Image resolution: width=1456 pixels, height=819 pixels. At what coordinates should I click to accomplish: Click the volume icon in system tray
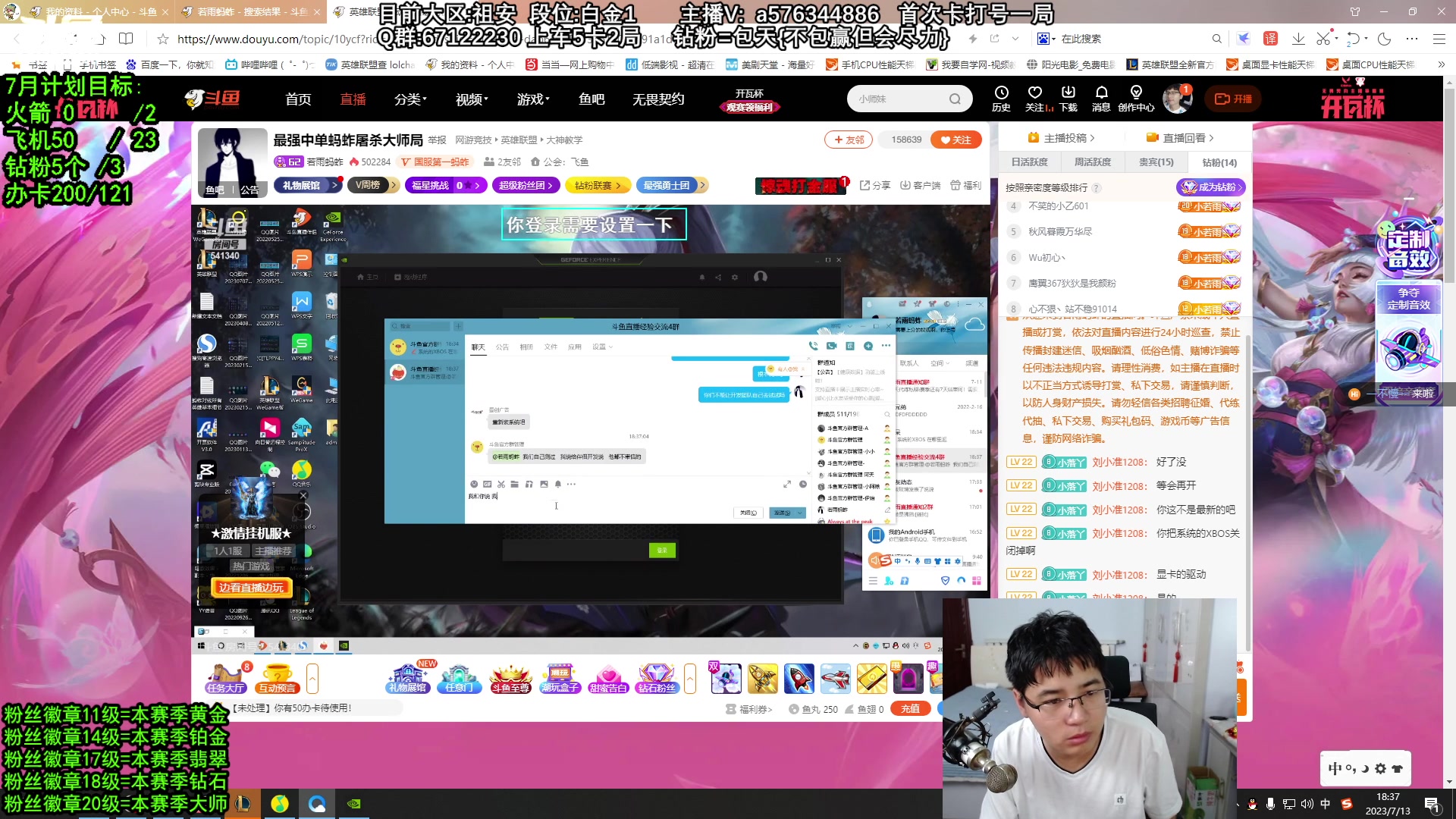pos(1307,804)
